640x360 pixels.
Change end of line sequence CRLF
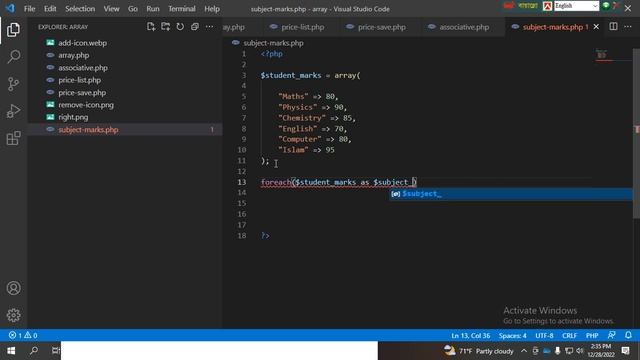569,335
